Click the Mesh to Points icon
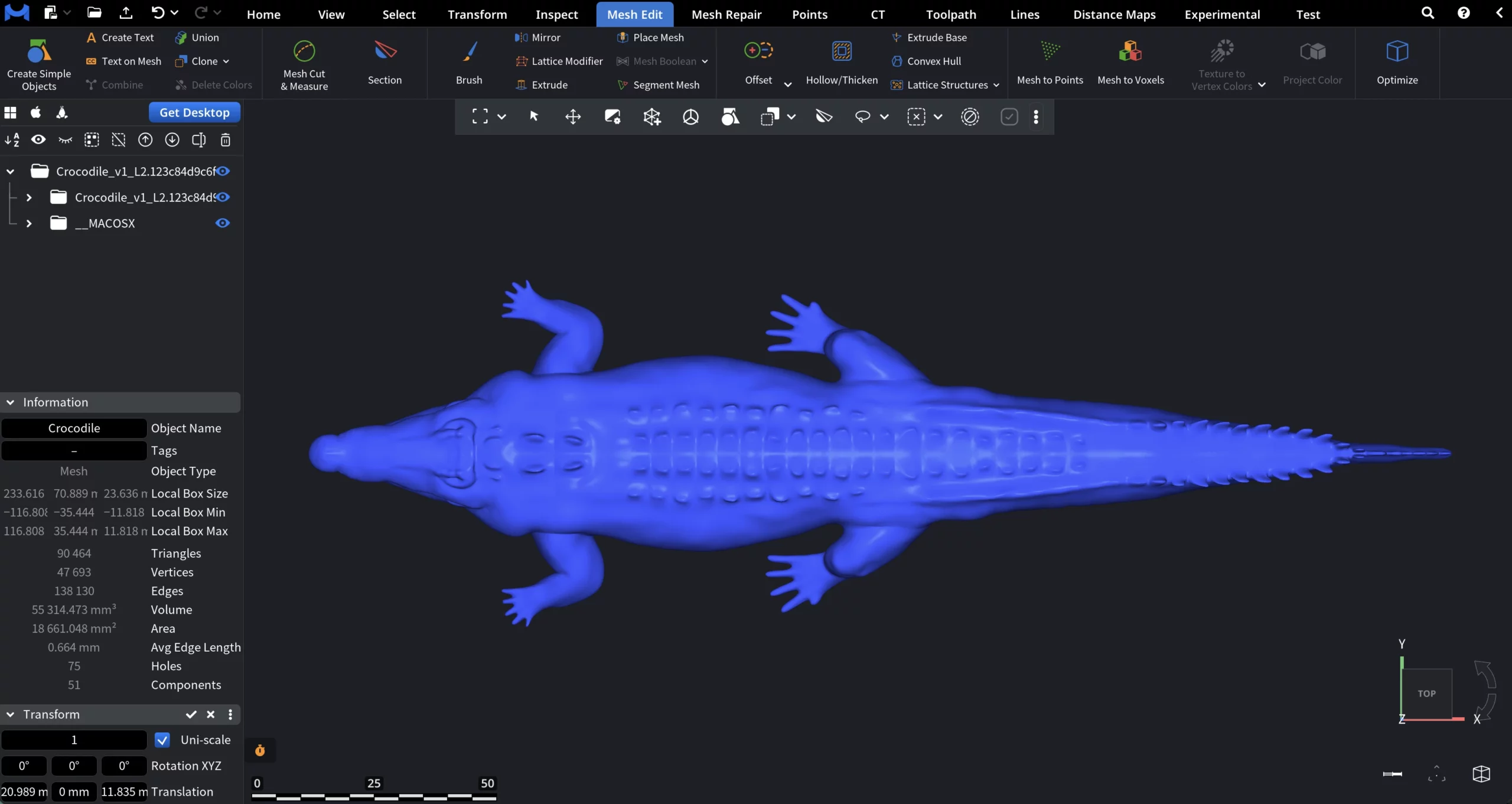 (1050, 51)
